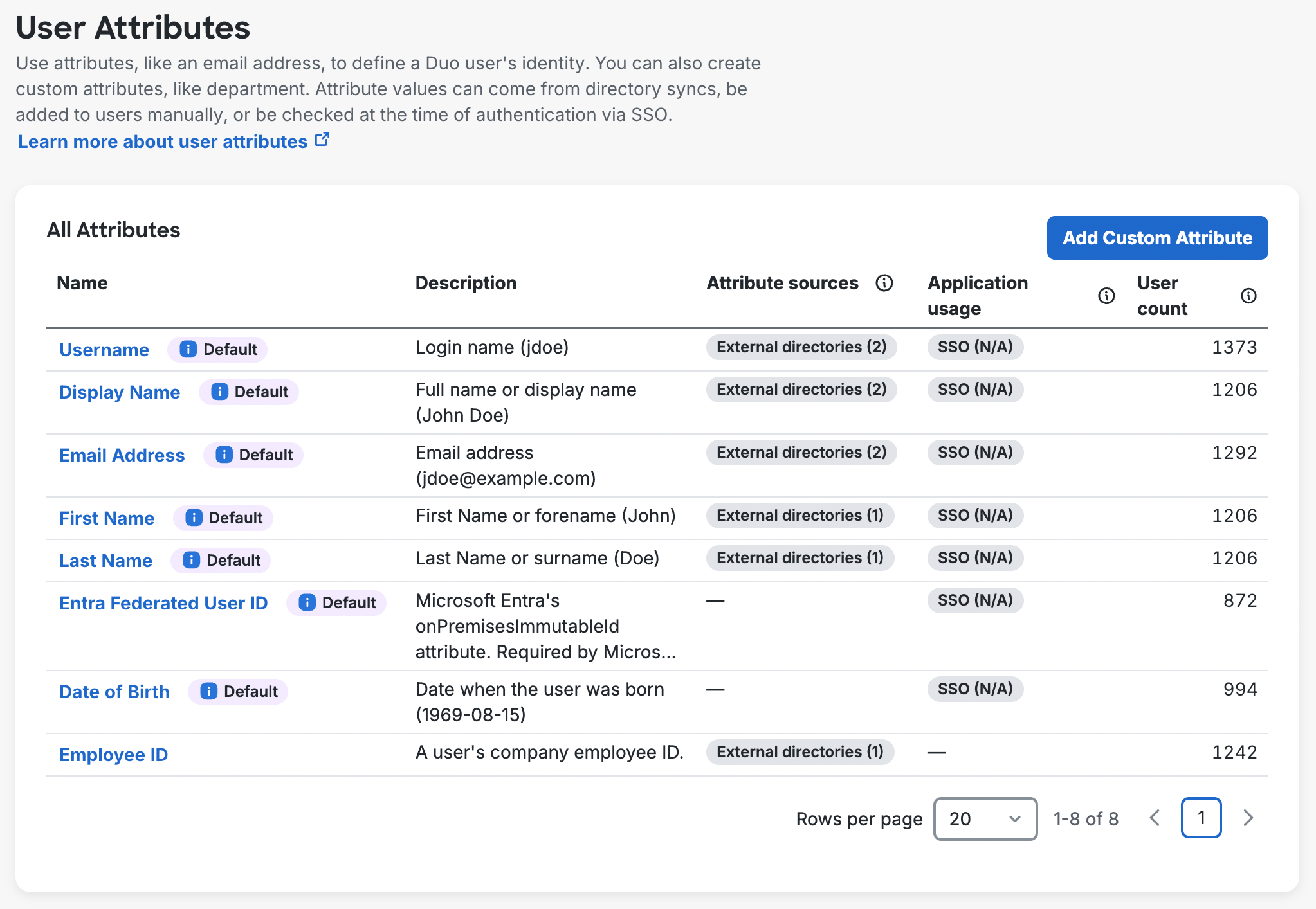This screenshot has width=1316, height=909.
Task: Click the Default badge info icon for Date of Birth
Action: point(208,691)
